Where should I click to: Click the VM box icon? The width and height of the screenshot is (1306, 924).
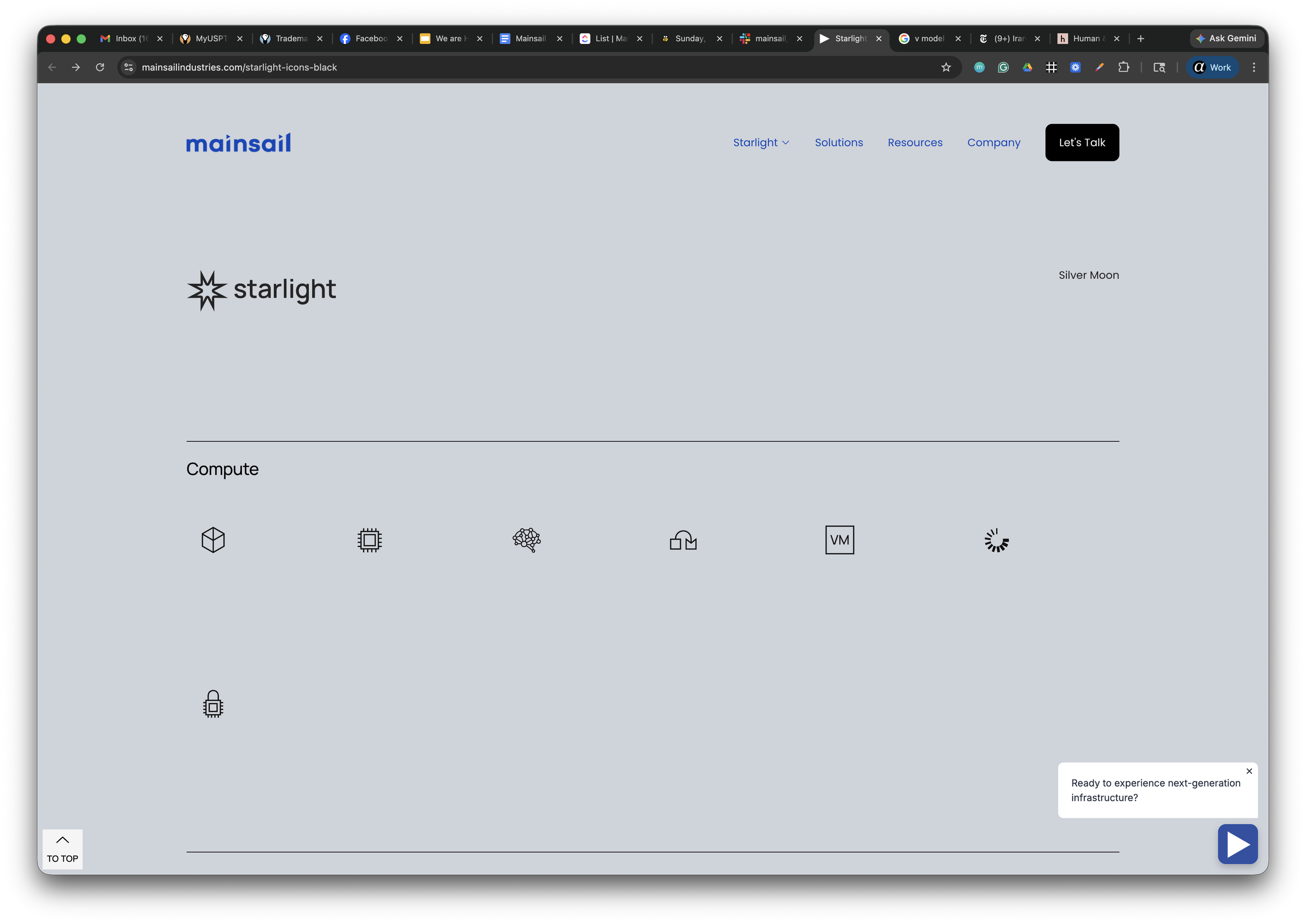pos(839,540)
